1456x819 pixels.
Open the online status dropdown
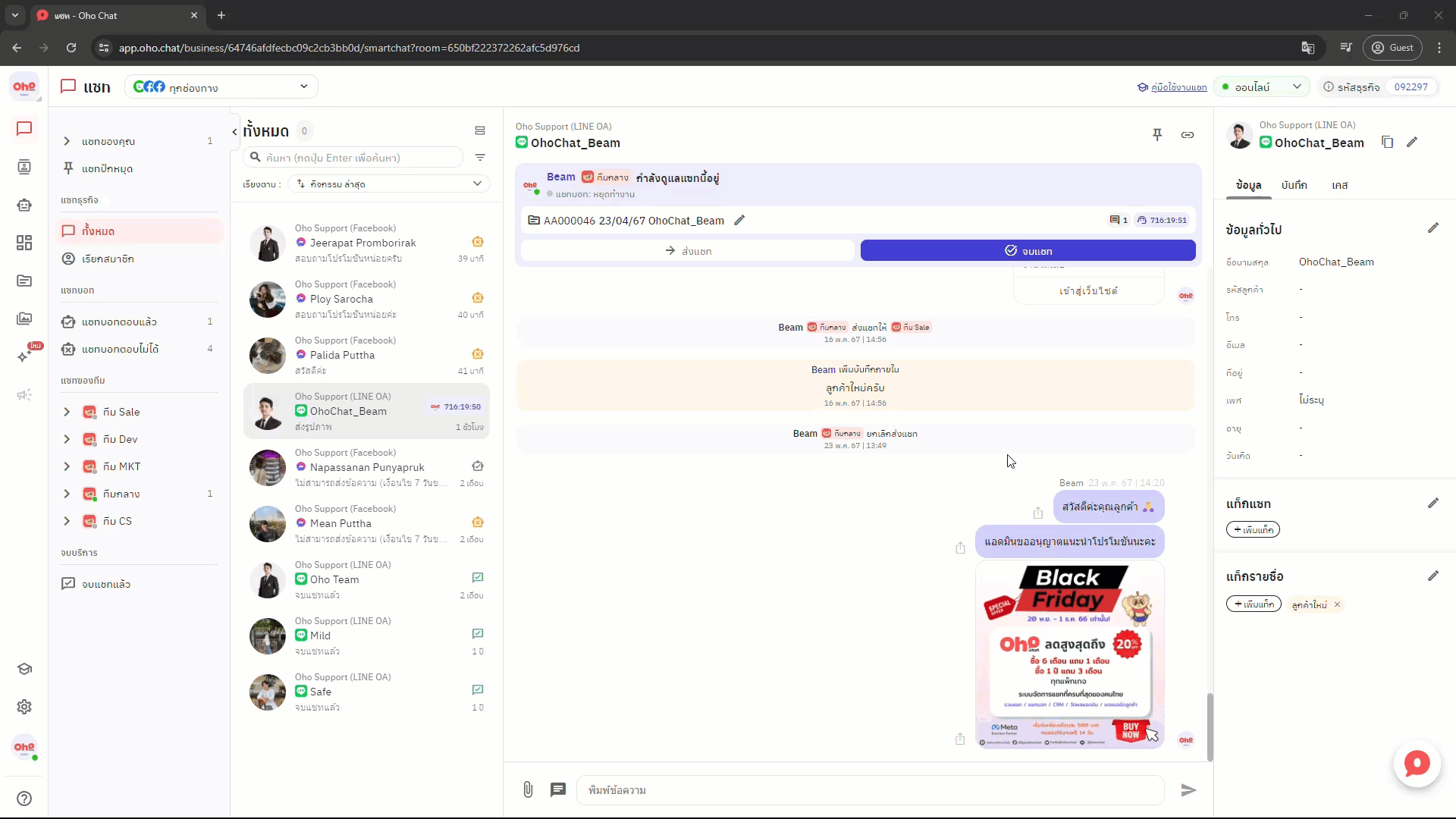coord(1261,87)
